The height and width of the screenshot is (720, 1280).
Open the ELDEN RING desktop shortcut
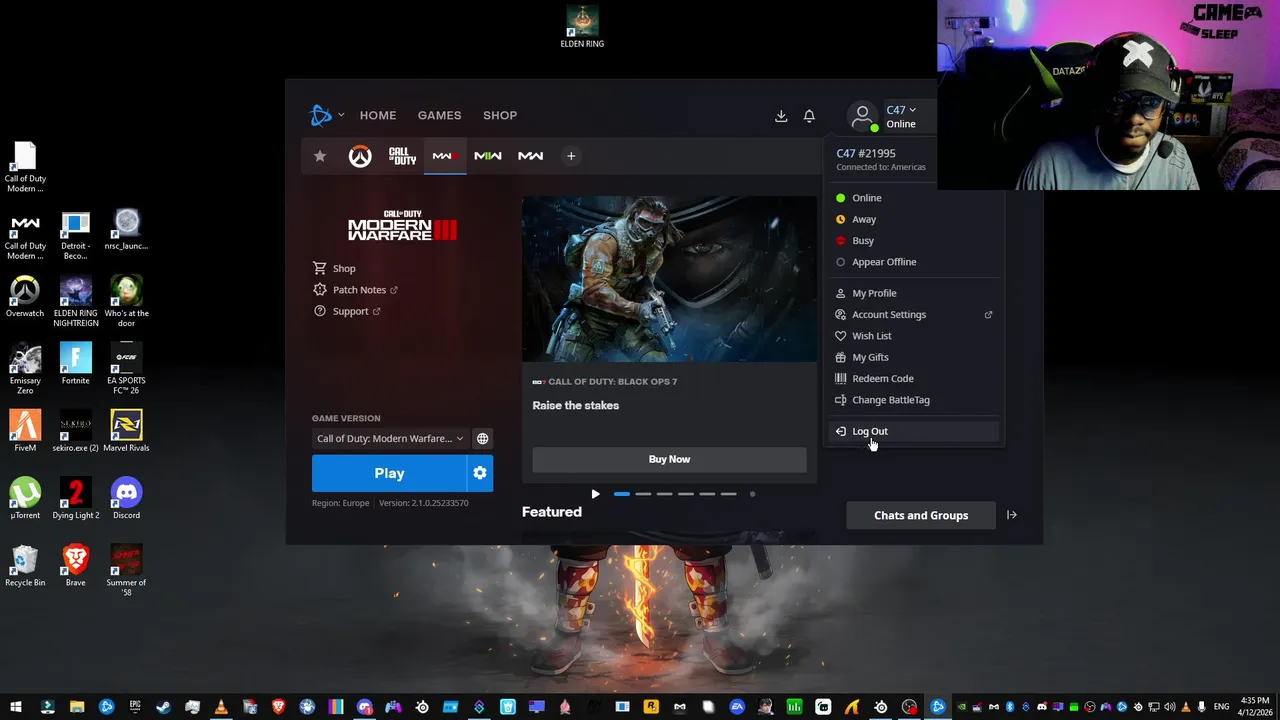582,27
